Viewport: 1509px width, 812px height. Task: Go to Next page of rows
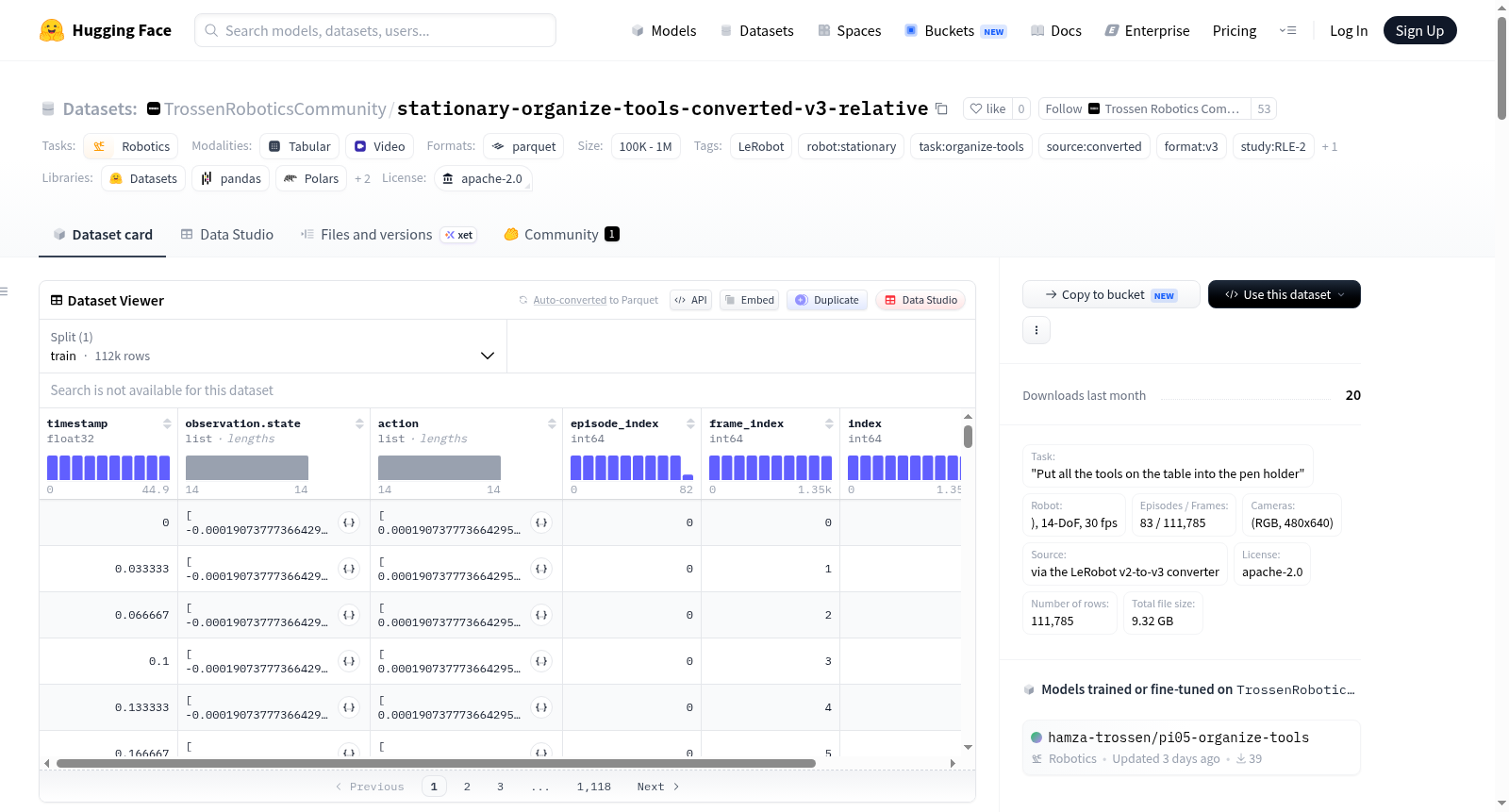tap(657, 787)
